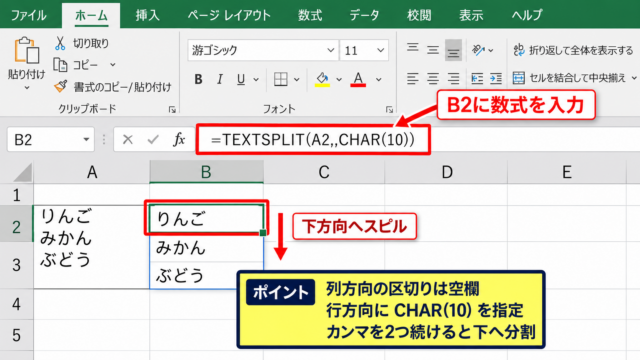Image resolution: width=640 pixels, height=360 pixels.
Task: Select the ホーム (Home) tab
Action: [91, 16]
